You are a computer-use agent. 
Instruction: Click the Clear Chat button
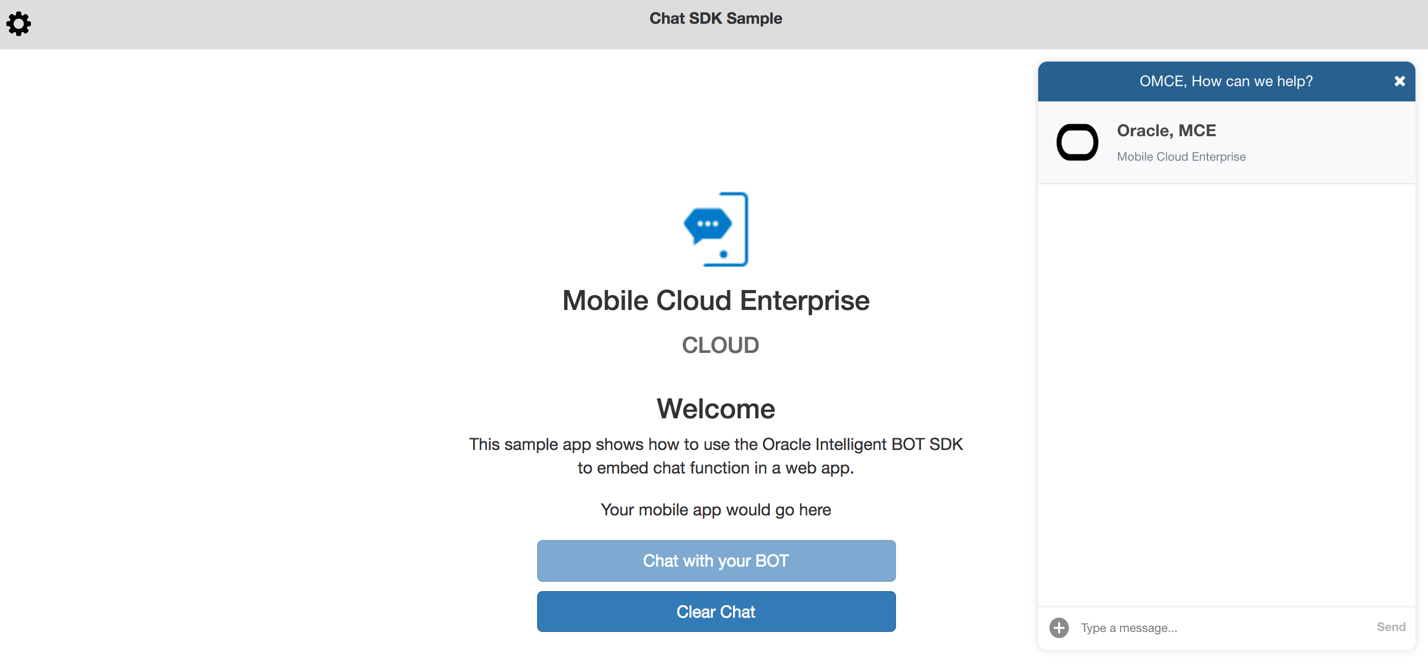(716, 612)
